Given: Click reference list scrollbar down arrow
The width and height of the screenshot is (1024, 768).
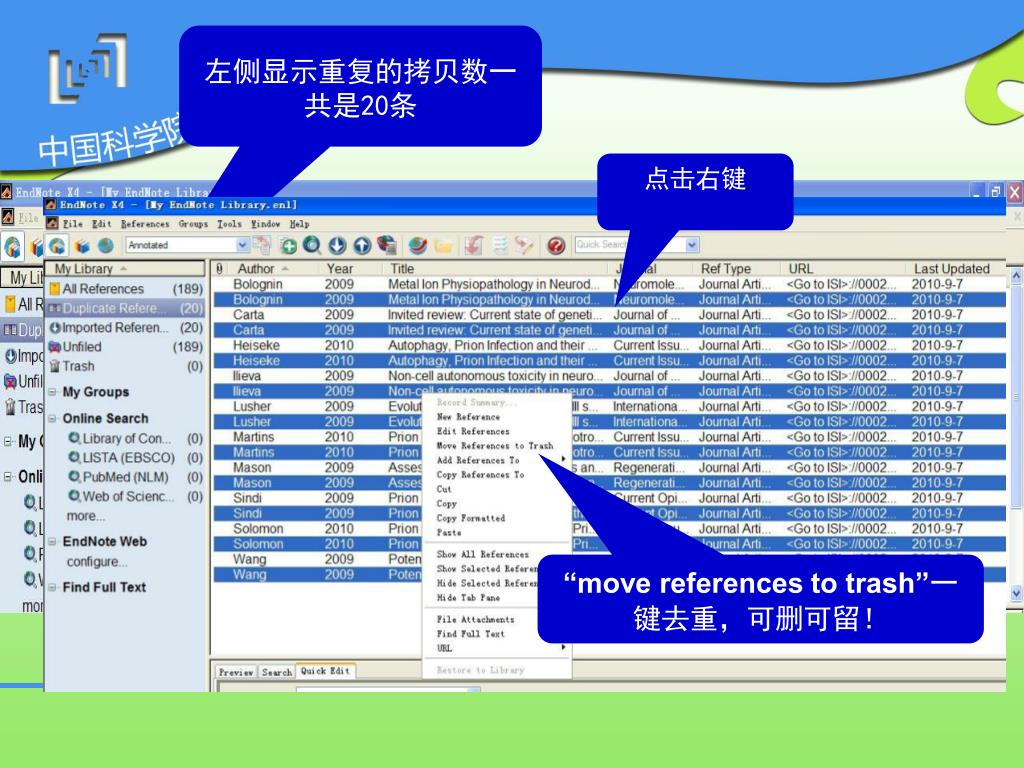Looking at the screenshot, I should tap(1016, 593).
